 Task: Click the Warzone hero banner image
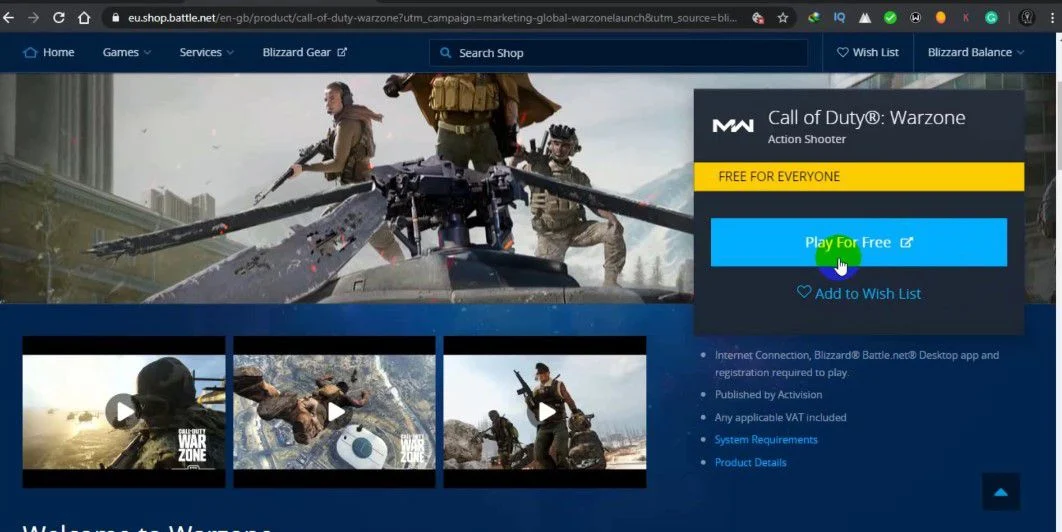pyautogui.click(x=345, y=188)
